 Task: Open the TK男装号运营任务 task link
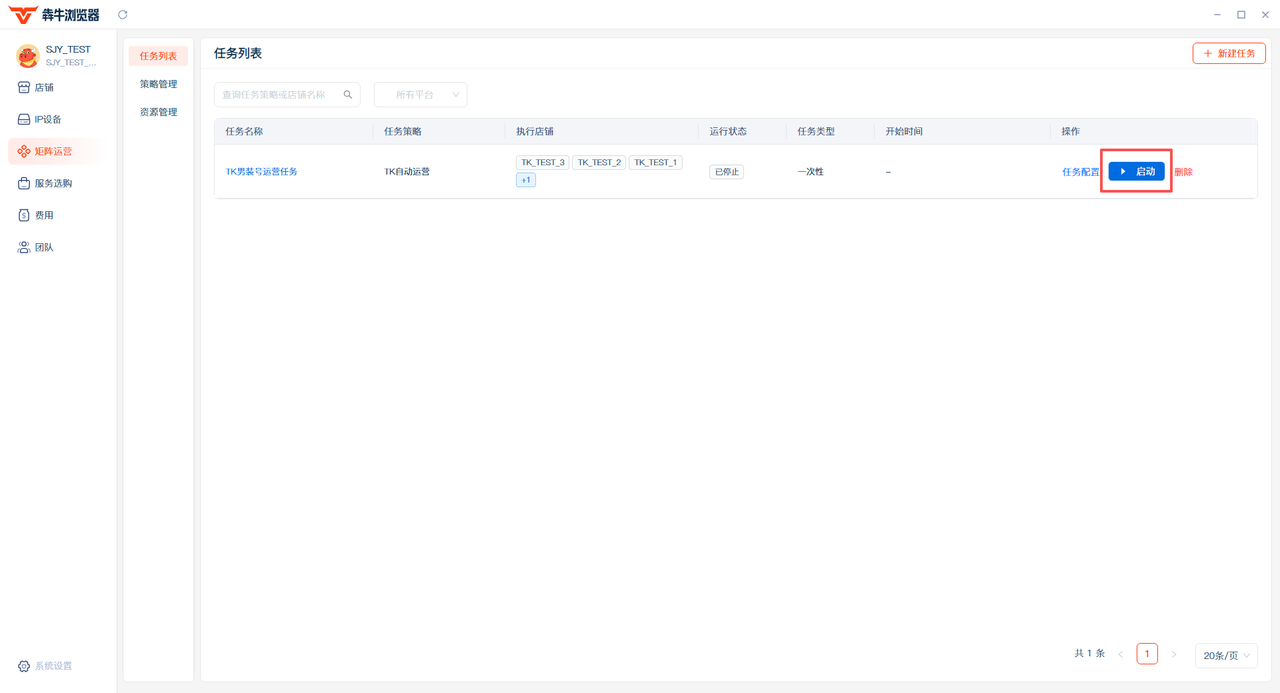pyautogui.click(x=261, y=172)
